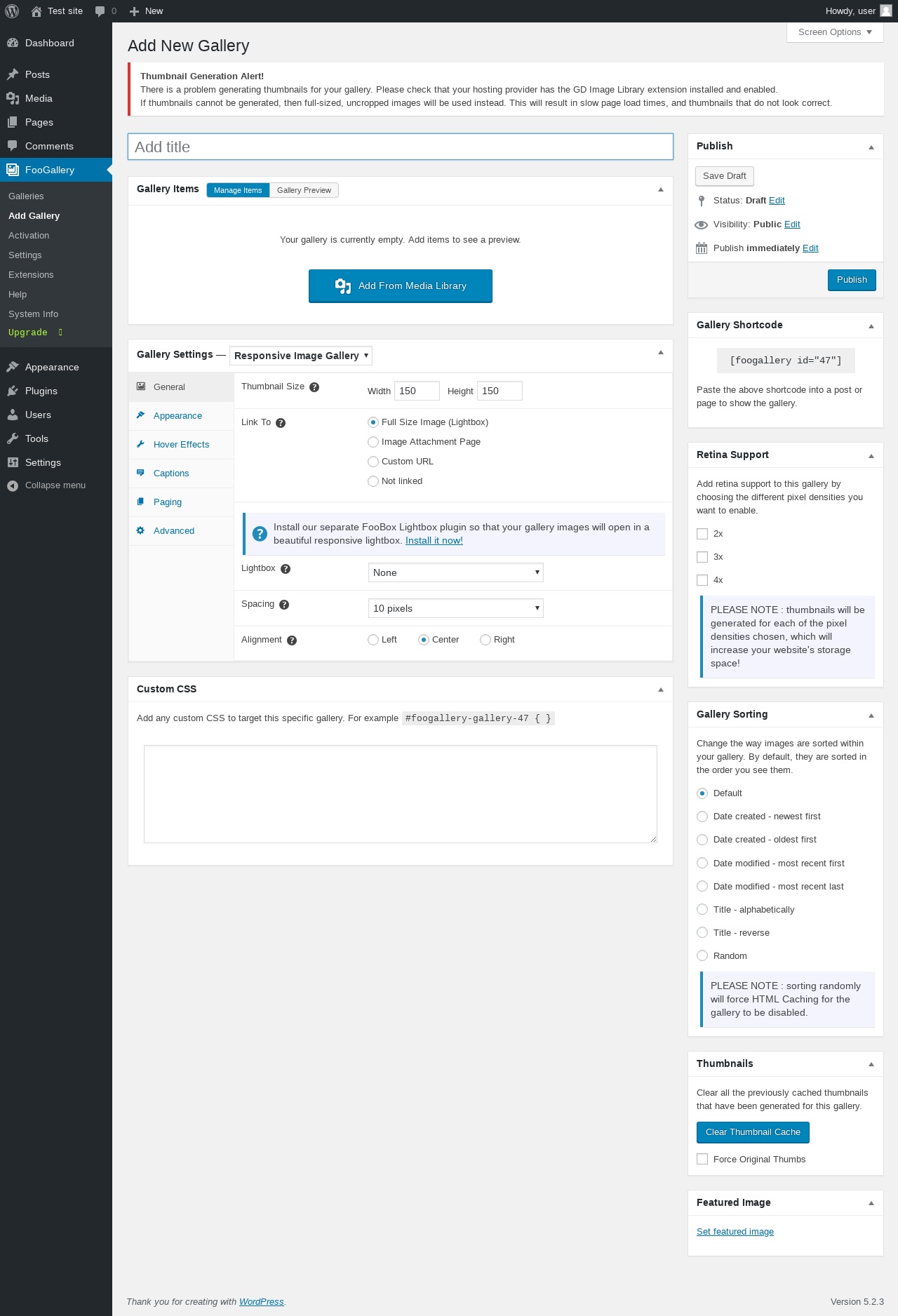Screen dimensions: 898x1316
Task: Open the Appearance settings tab
Action: click(x=181, y=416)
